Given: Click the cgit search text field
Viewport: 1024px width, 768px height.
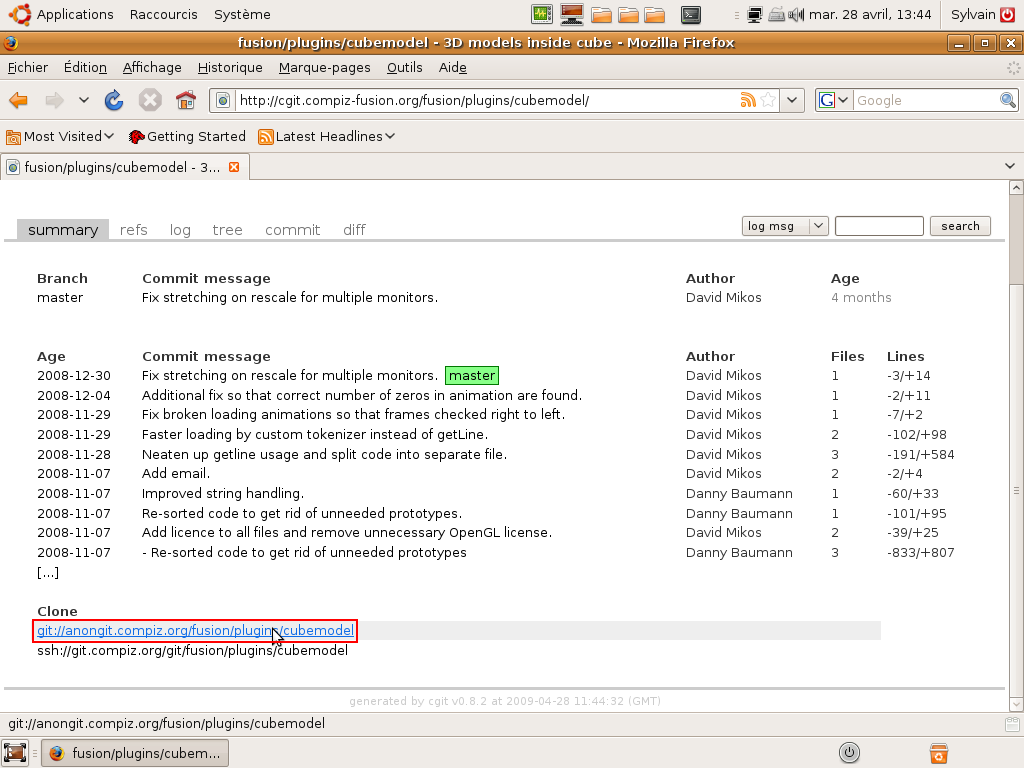Looking at the screenshot, I should [878, 226].
